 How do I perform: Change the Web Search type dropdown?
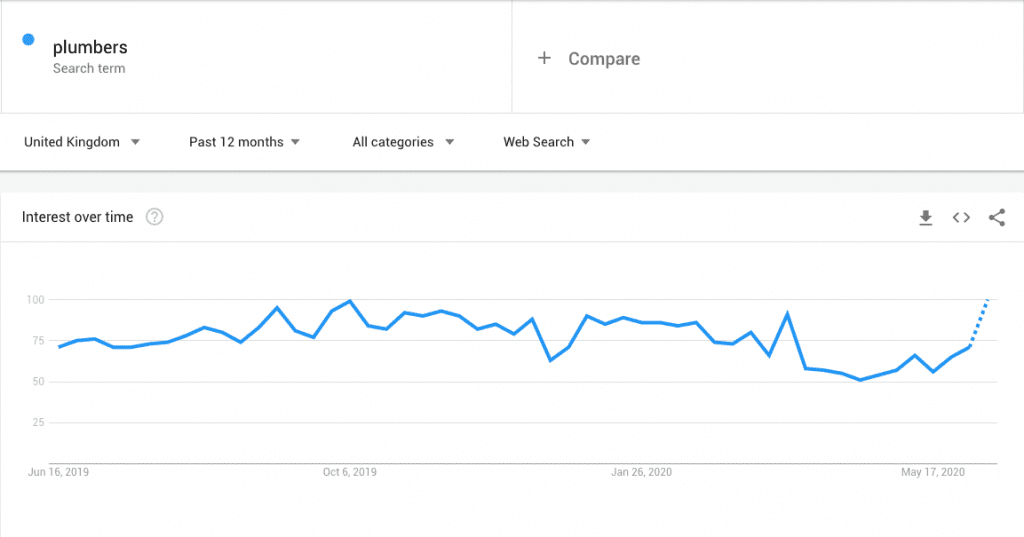(x=546, y=142)
